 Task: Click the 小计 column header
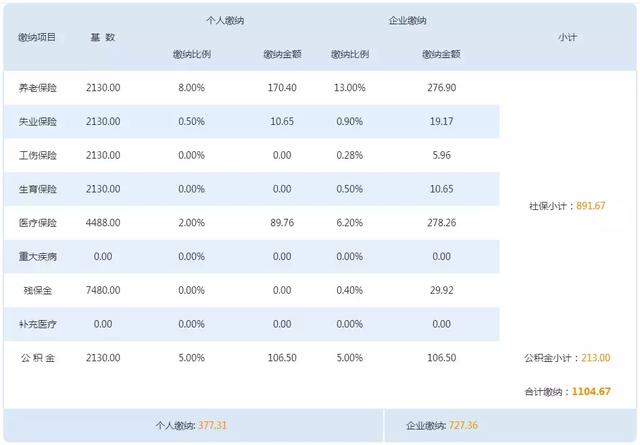(x=567, y=37)
